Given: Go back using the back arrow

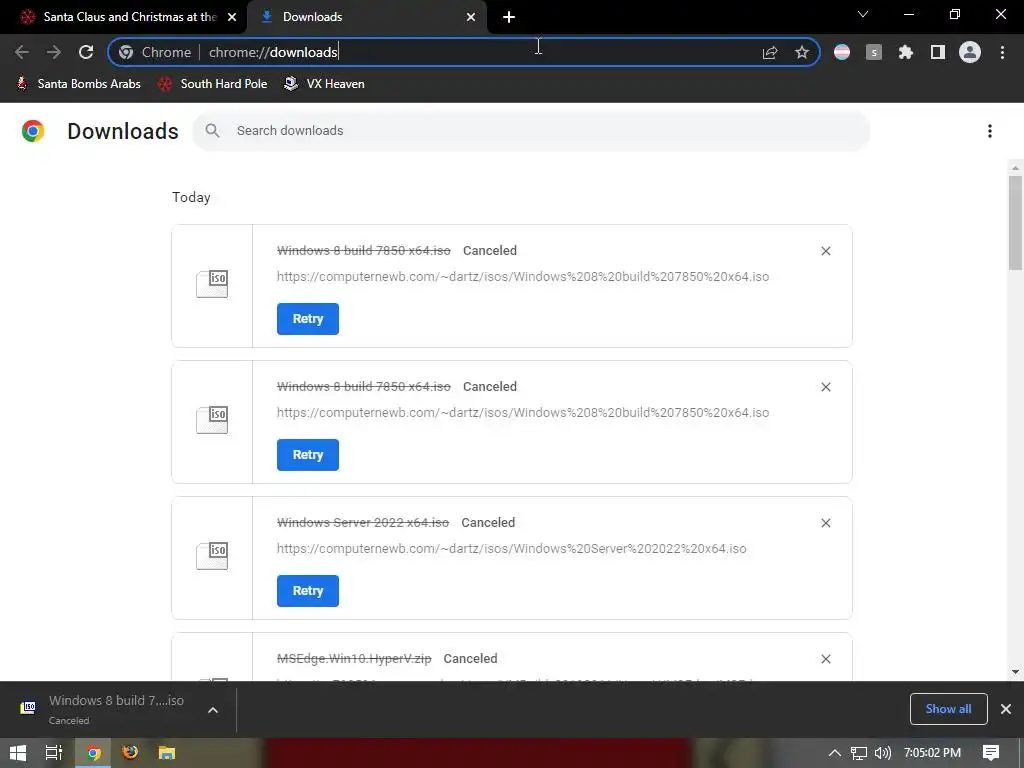Looking at the screenshot, I should (22, 52).
